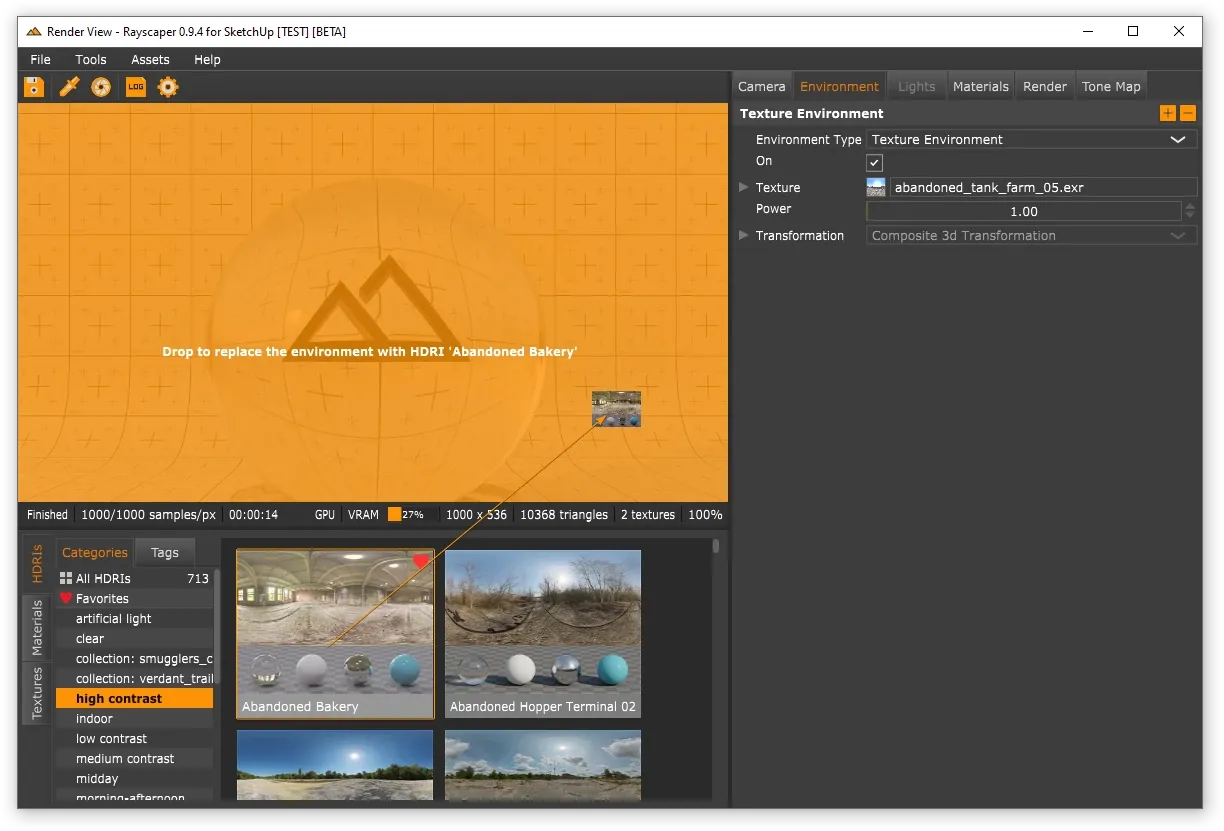Open the Tools menu
This screenshot has width=1224, height=831.
(90, 60)
